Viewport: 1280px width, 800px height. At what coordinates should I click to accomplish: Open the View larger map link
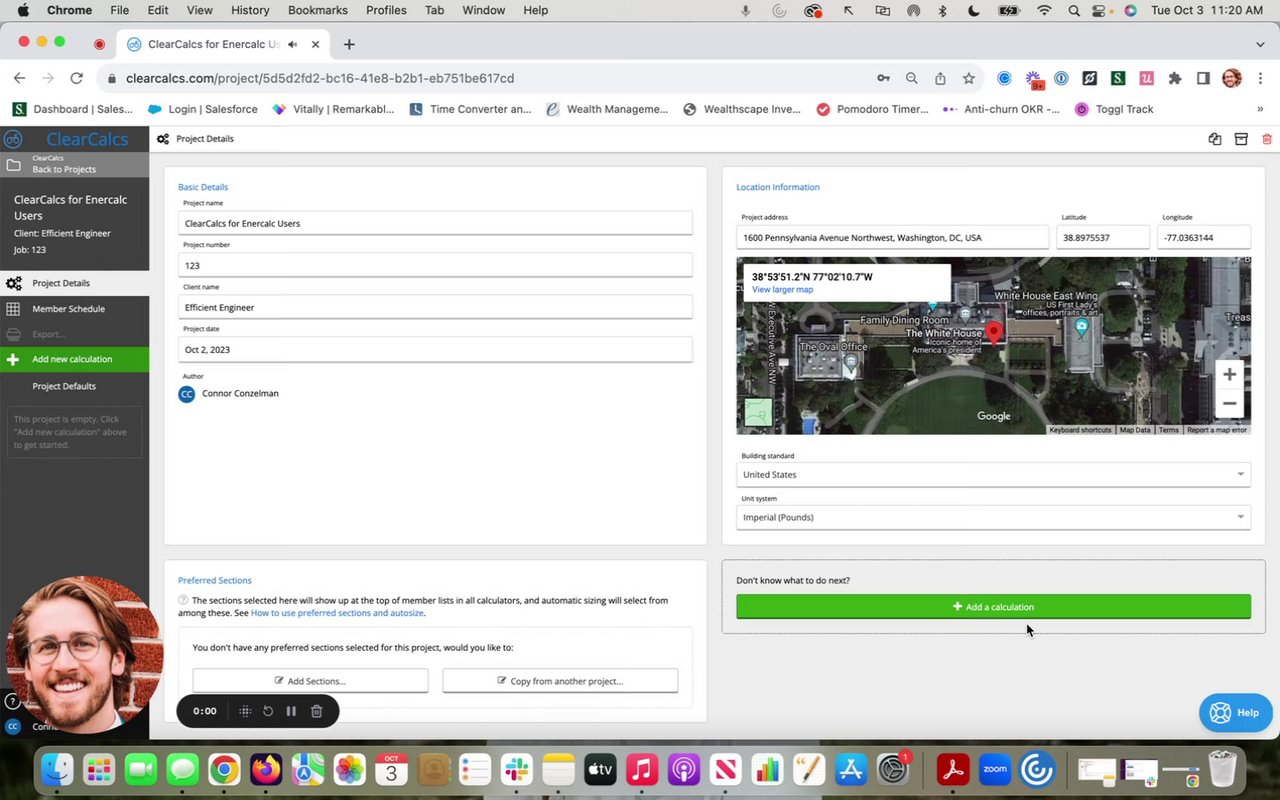(782, 290)
